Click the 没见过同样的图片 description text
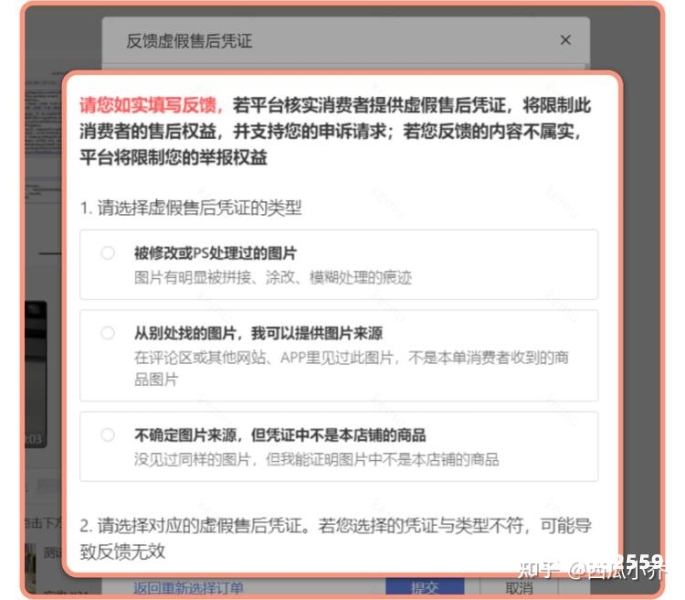Image resolution: width=685 pixels, height=600 pixels. pos(317,459)
